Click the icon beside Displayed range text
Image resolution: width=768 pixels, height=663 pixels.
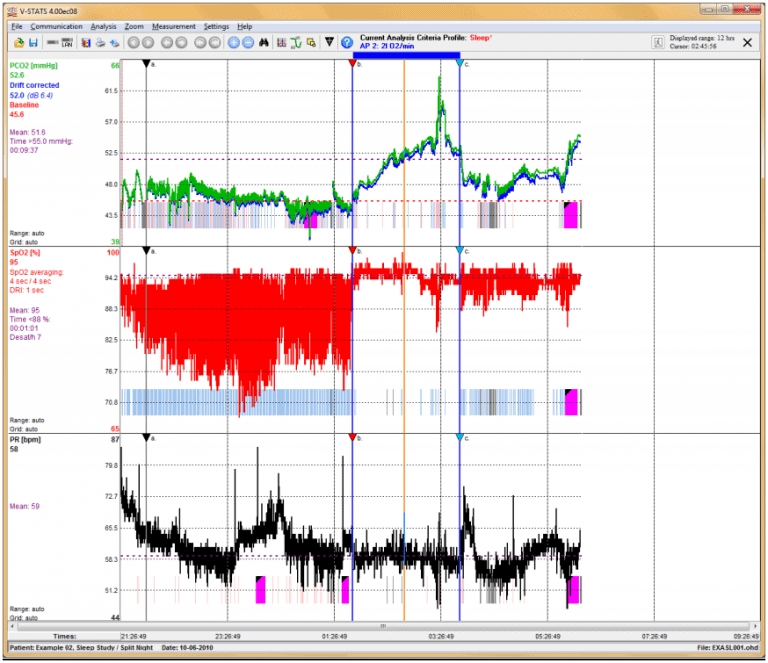pos(657,43)
